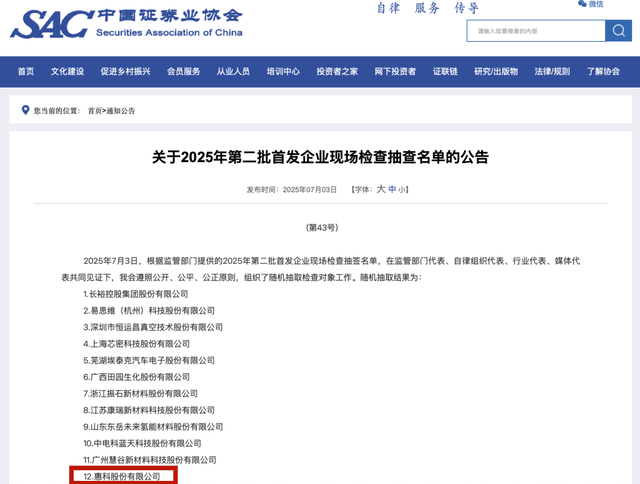Click the location pin icon
The width and height of the screenshot is (640, 484).
[x=25, y=110]
